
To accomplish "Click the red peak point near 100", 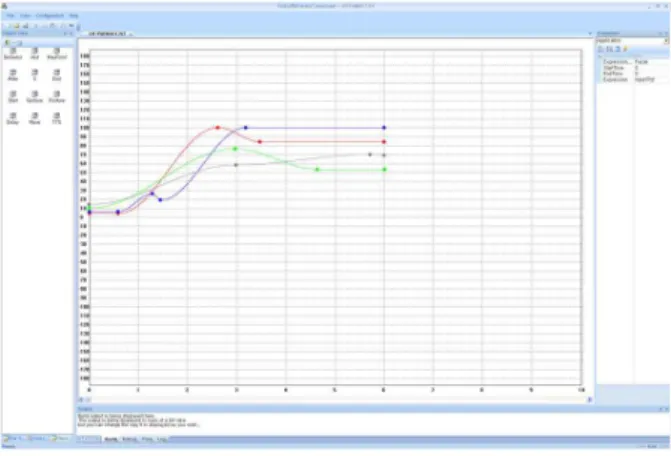I will point(218,127).
